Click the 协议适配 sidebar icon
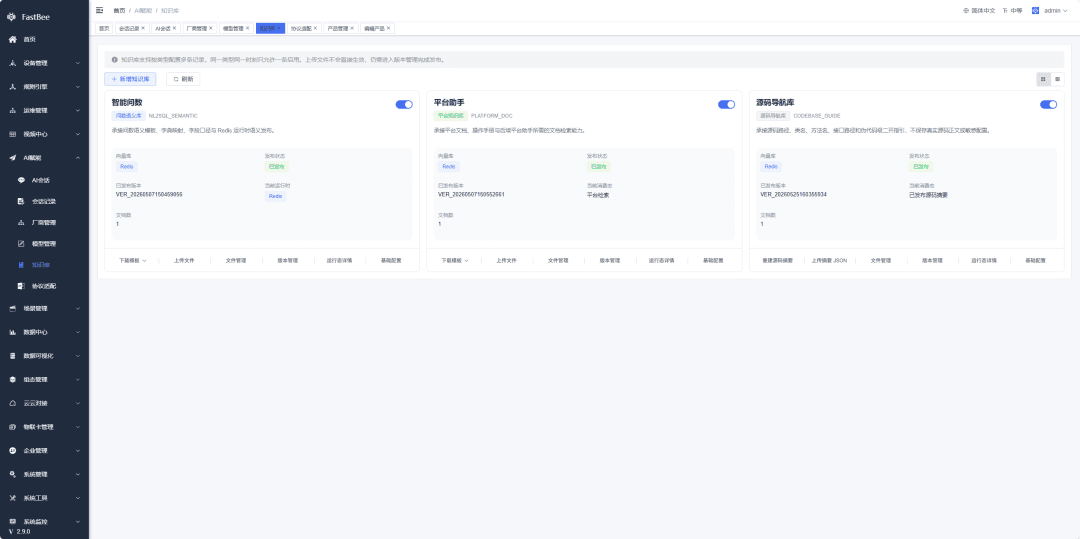 (x=21, y=286)
